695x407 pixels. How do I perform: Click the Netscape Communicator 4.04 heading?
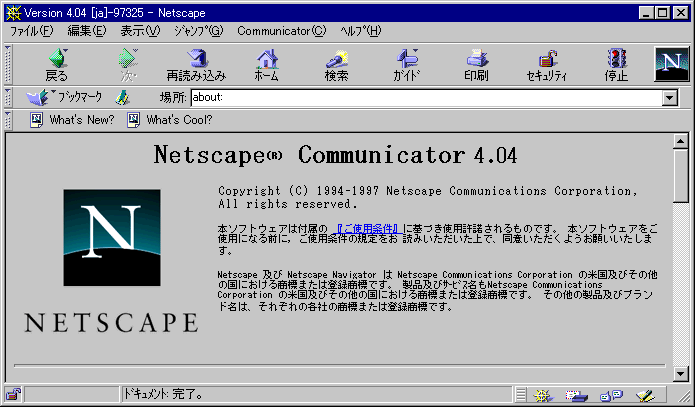[x=335, y=155]
